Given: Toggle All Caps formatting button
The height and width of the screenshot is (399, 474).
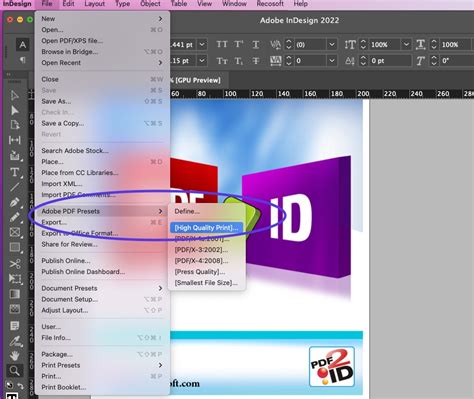Looking at the screenshot, I should pos(222,44).
